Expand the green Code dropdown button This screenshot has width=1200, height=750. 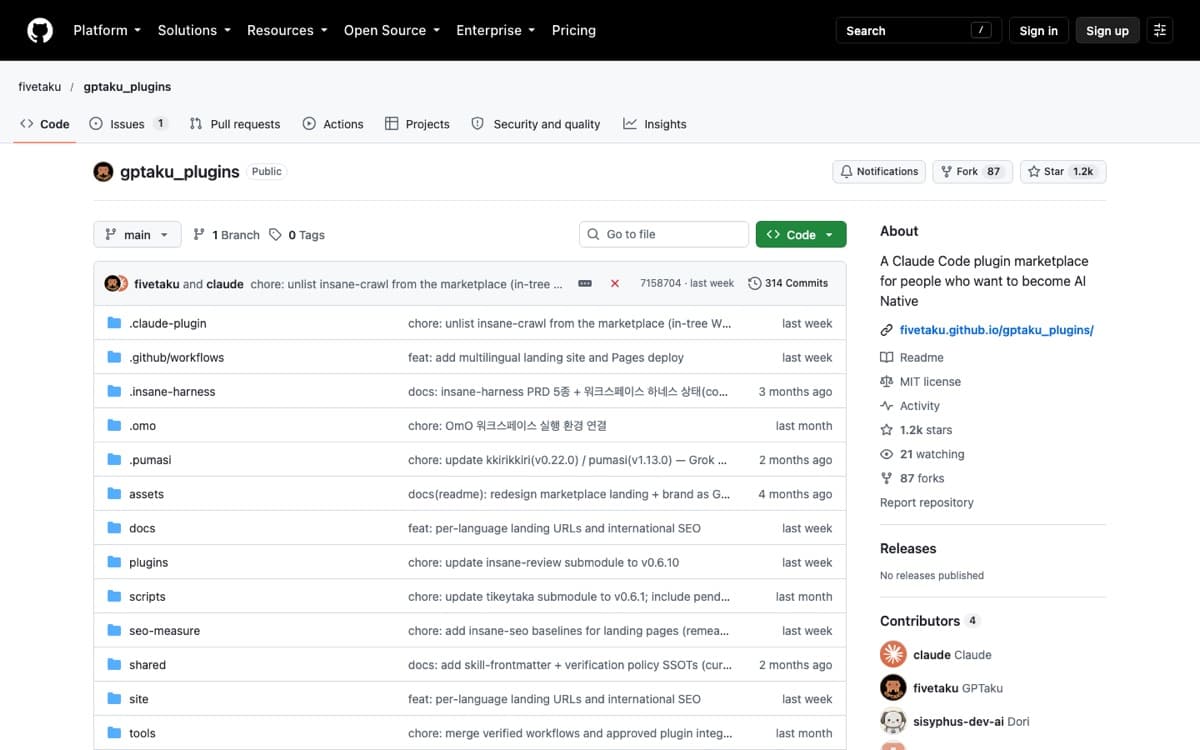point(801,235)
